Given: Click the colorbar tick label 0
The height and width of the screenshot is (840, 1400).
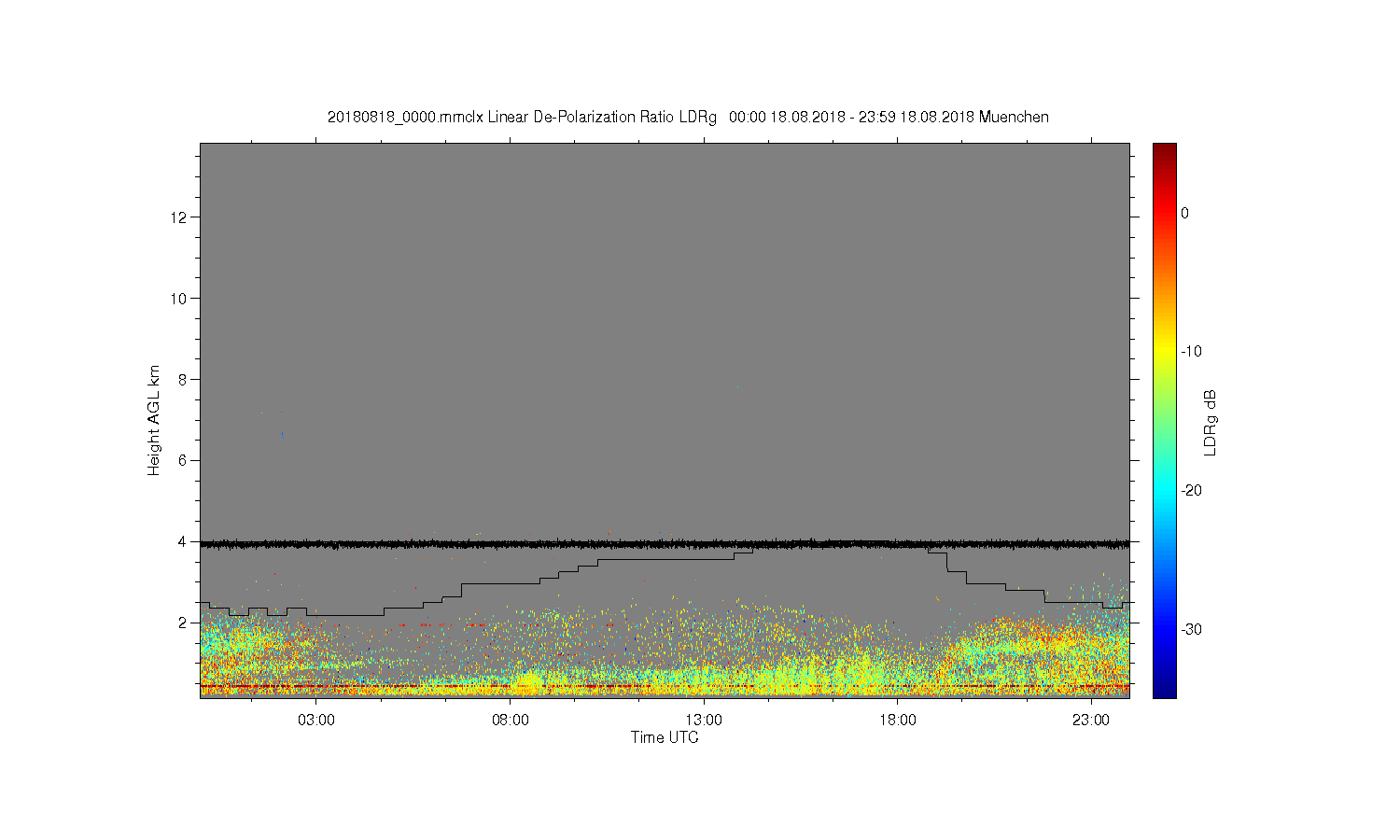Looking at the screenshot, I should tap(1185, 213).
